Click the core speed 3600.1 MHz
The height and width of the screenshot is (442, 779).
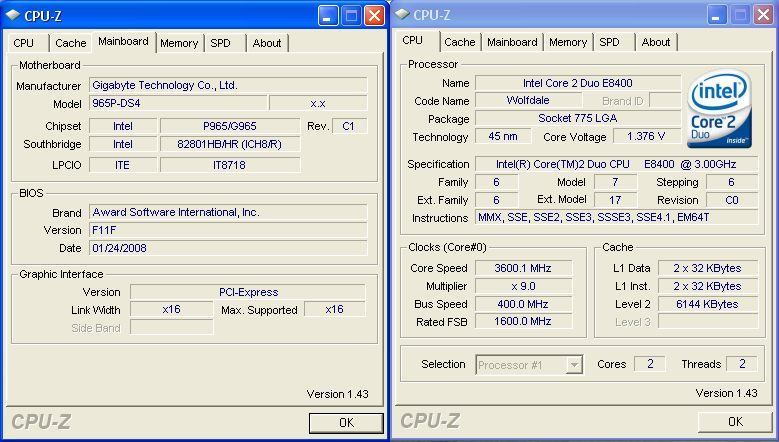[524, 268]
